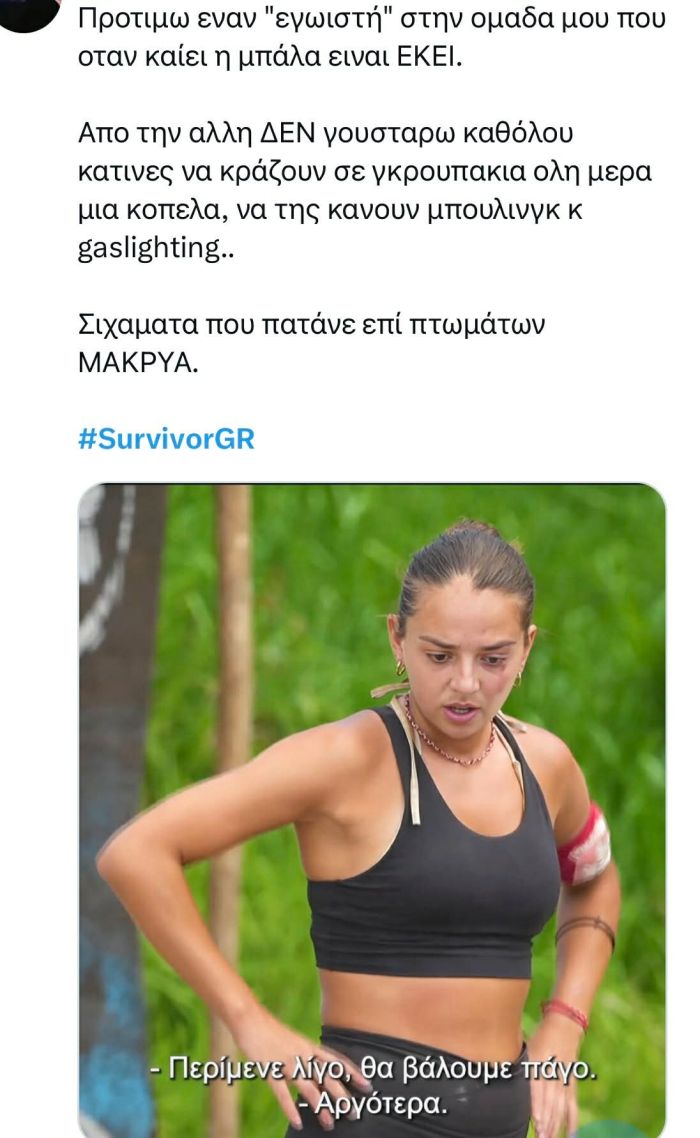The image size is (700, 1138).
Task: Open the #SurvivorGR hashtag
Action: [x=166, y=439]
